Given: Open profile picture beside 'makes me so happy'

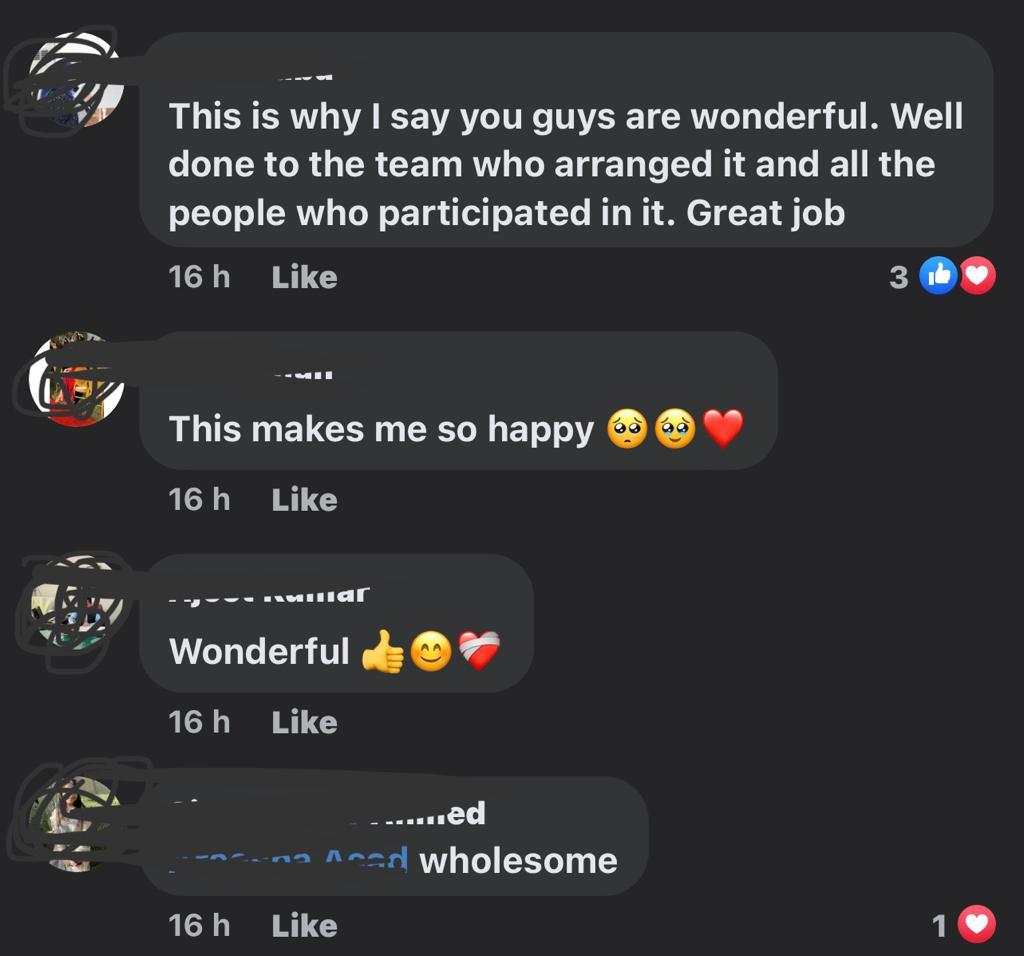Looking at the screenshot, I should tap(76, 379).
